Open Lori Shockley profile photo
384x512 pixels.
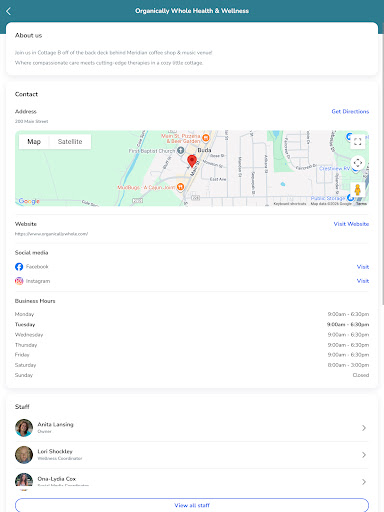click(24, 455)
